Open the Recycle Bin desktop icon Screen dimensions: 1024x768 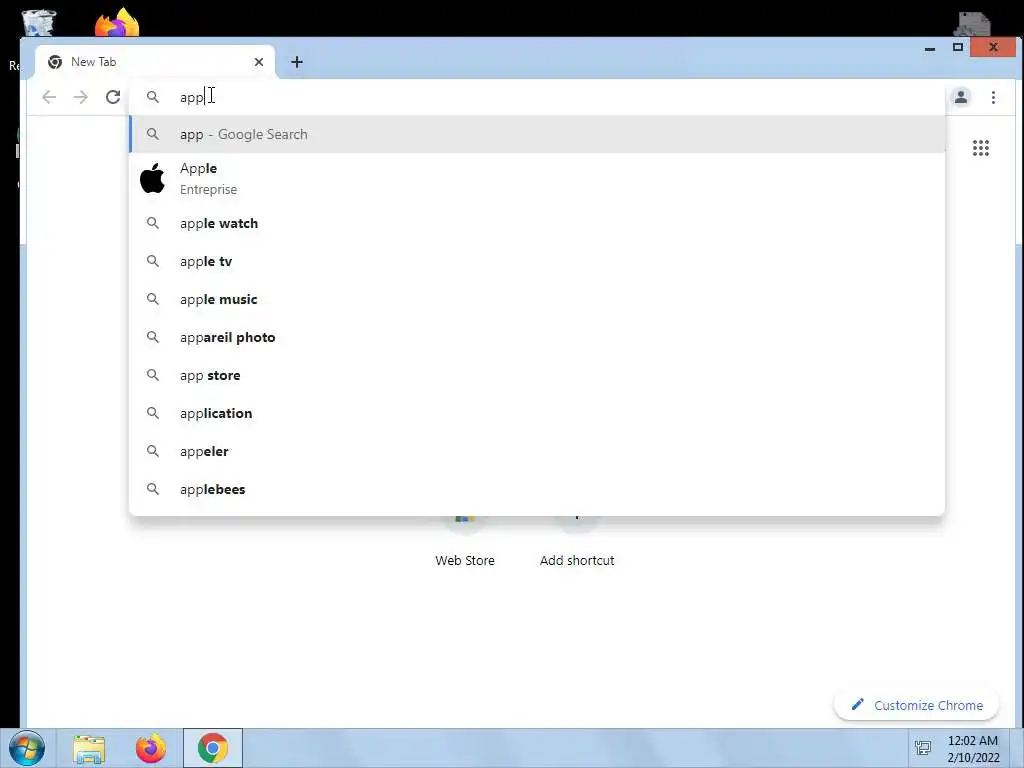coord(38,22)
